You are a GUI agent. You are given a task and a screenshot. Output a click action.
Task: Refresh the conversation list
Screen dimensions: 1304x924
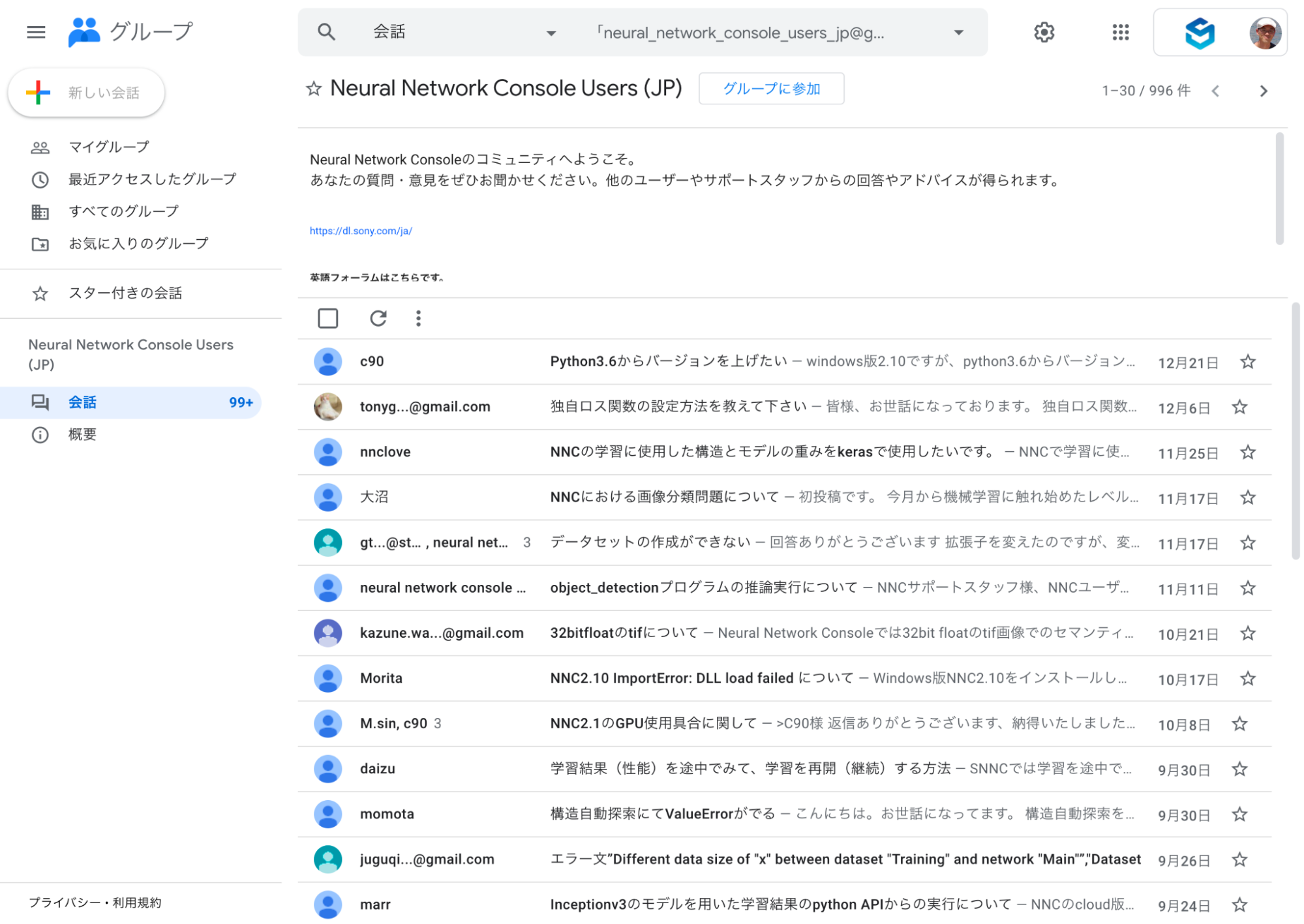tap(378, 318)
